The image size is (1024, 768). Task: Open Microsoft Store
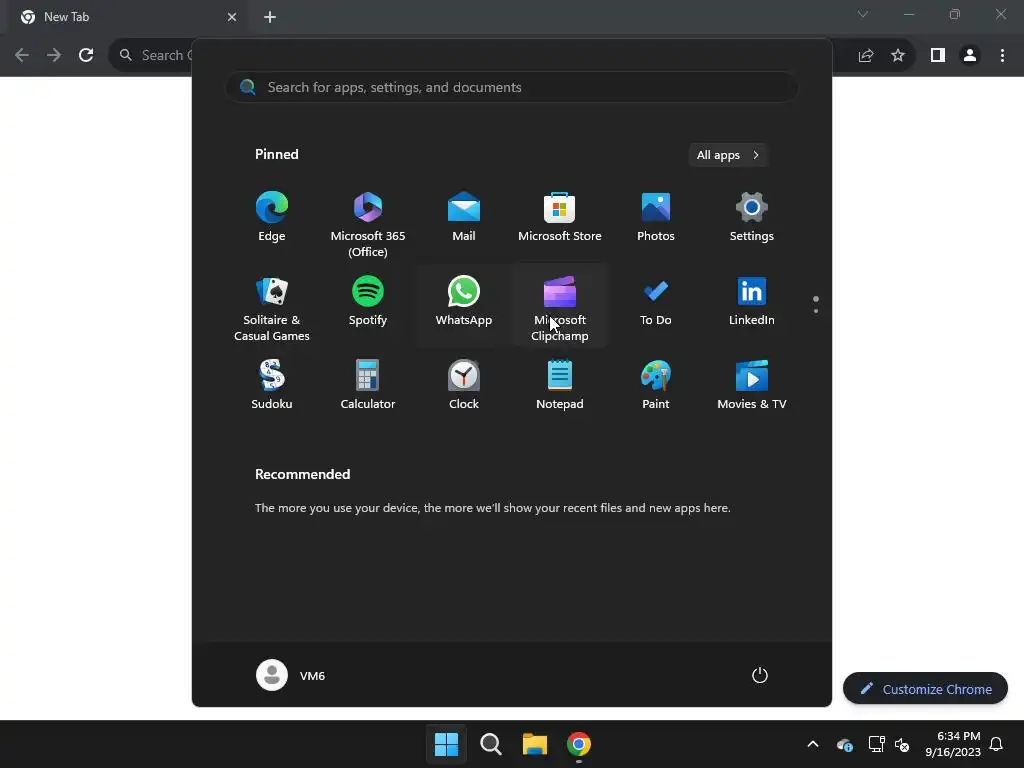coord(560,217)
